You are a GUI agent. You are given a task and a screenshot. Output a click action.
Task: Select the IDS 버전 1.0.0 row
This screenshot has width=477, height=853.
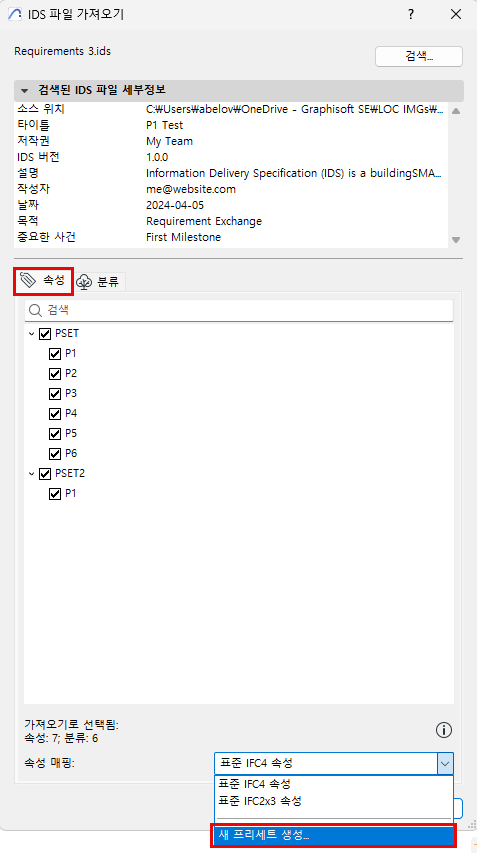tap(231, 157)
